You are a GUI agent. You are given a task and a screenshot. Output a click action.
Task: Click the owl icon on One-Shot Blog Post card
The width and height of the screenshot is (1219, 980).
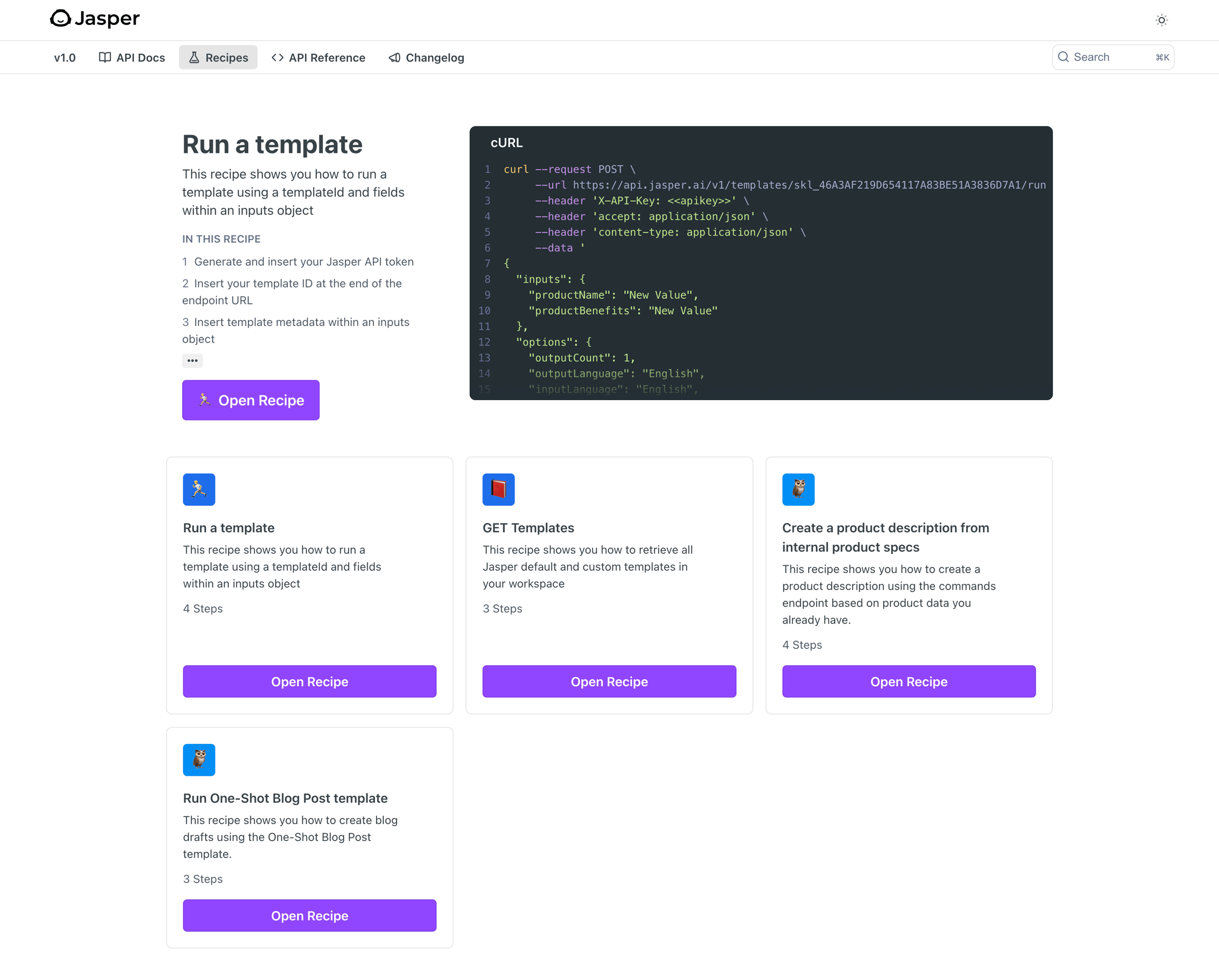199,760
